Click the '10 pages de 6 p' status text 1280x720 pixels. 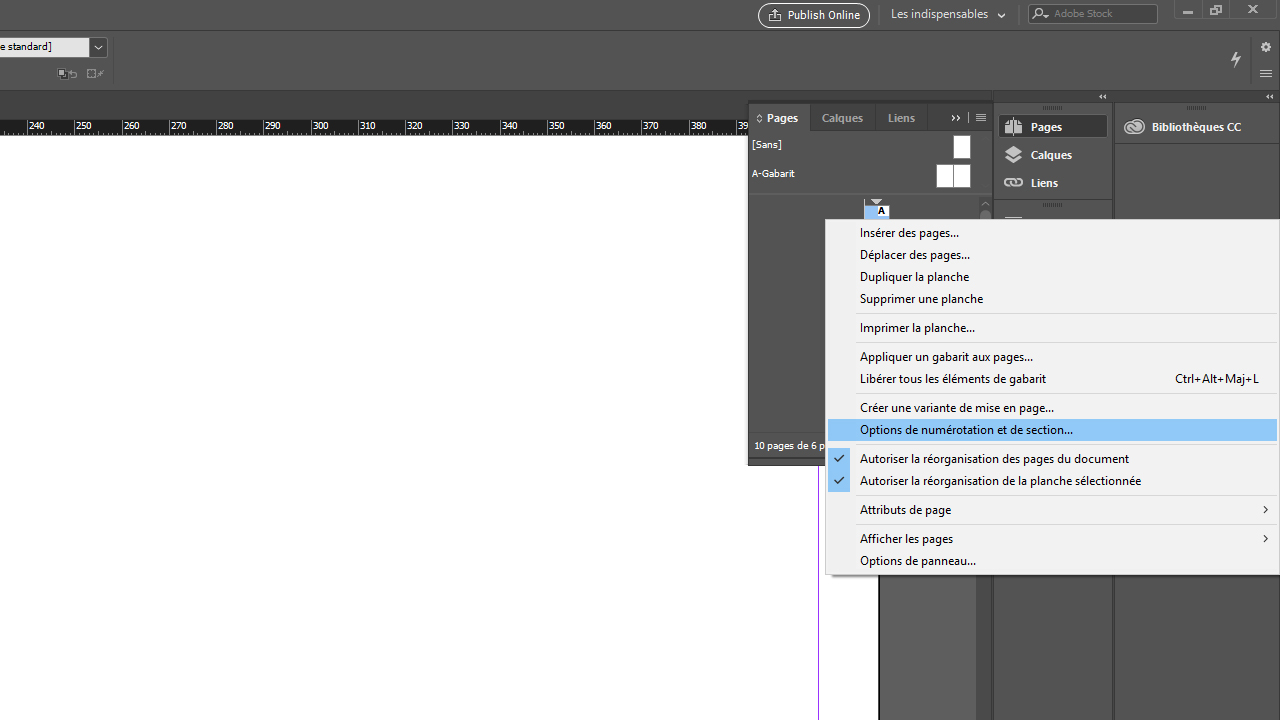pyautogui.click(x=789, y=446)
